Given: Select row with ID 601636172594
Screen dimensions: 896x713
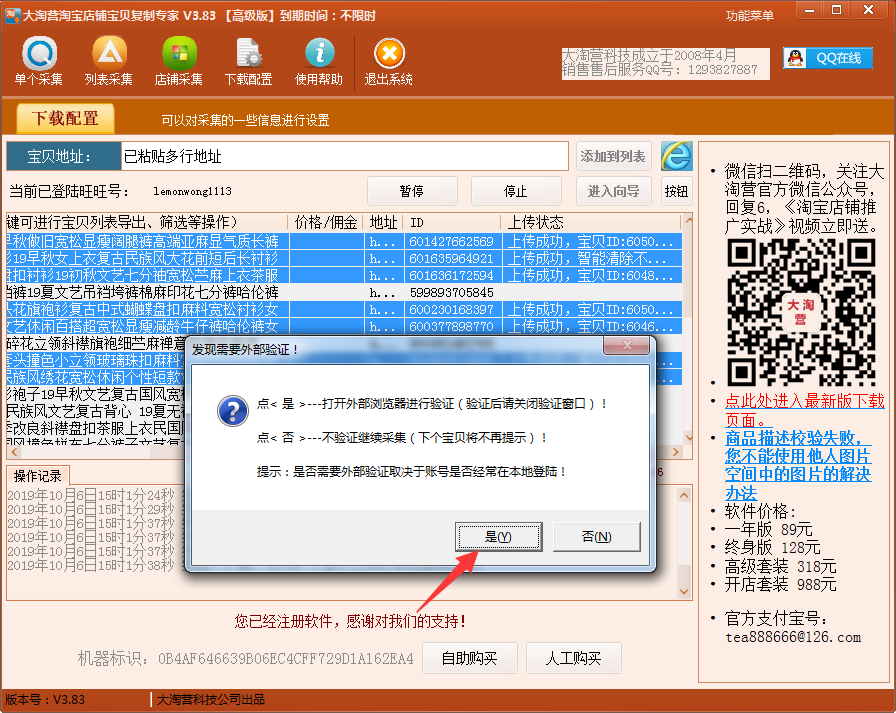Looking at the screenshot, I should click(344, 275).
